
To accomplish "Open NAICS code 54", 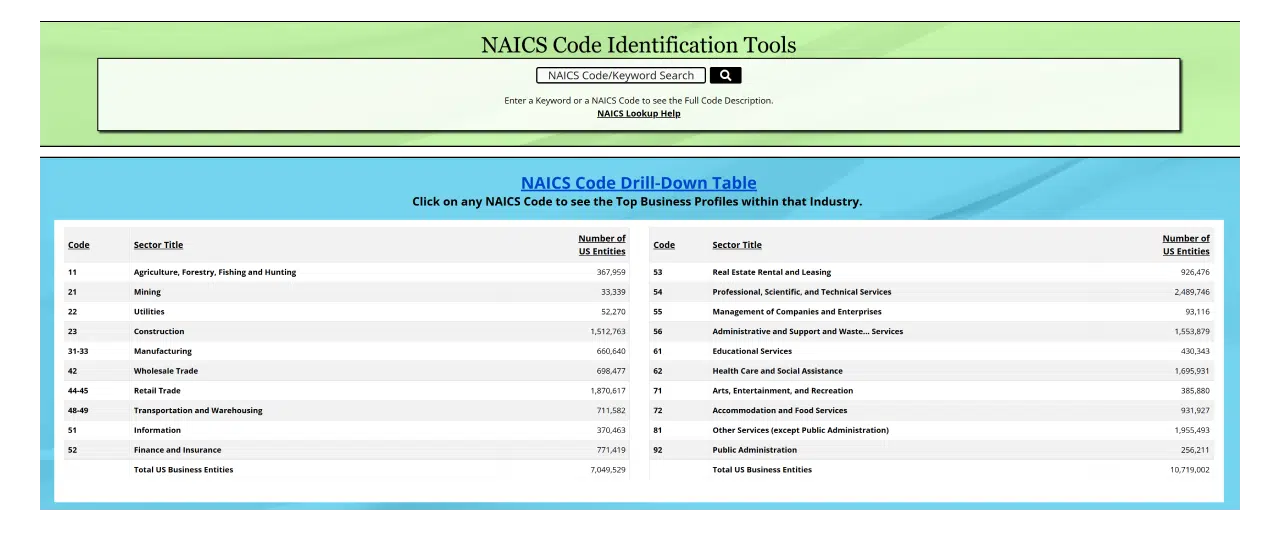I will (x=658, y=292).
